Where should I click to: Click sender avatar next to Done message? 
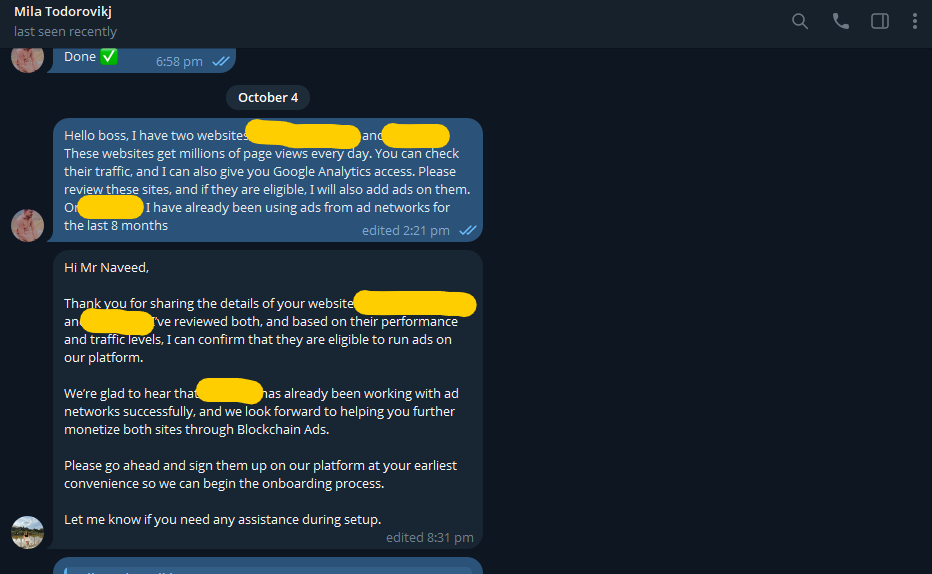(27, 58)
